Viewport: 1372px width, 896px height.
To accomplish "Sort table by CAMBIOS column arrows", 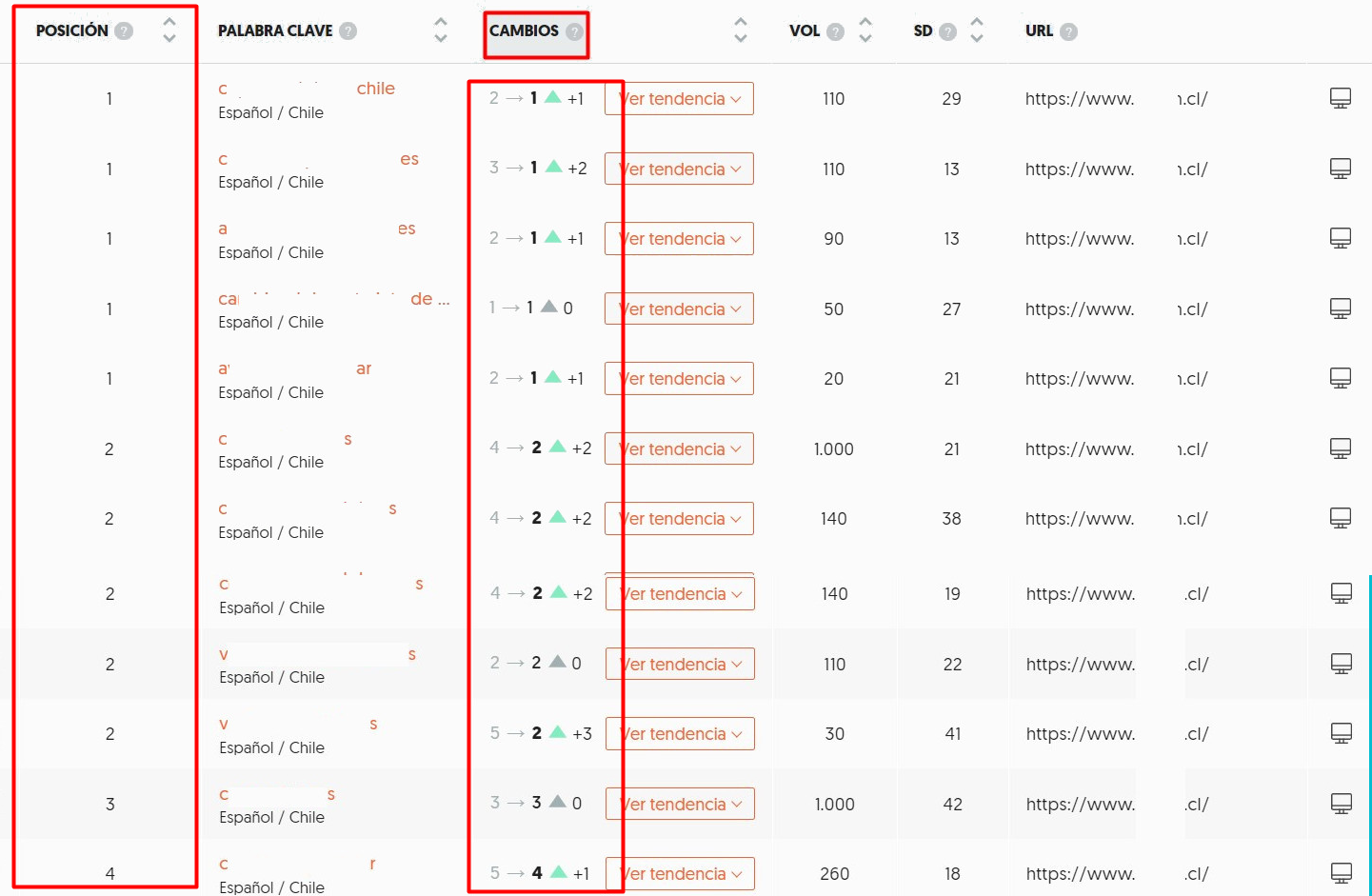I will (741, 30).
